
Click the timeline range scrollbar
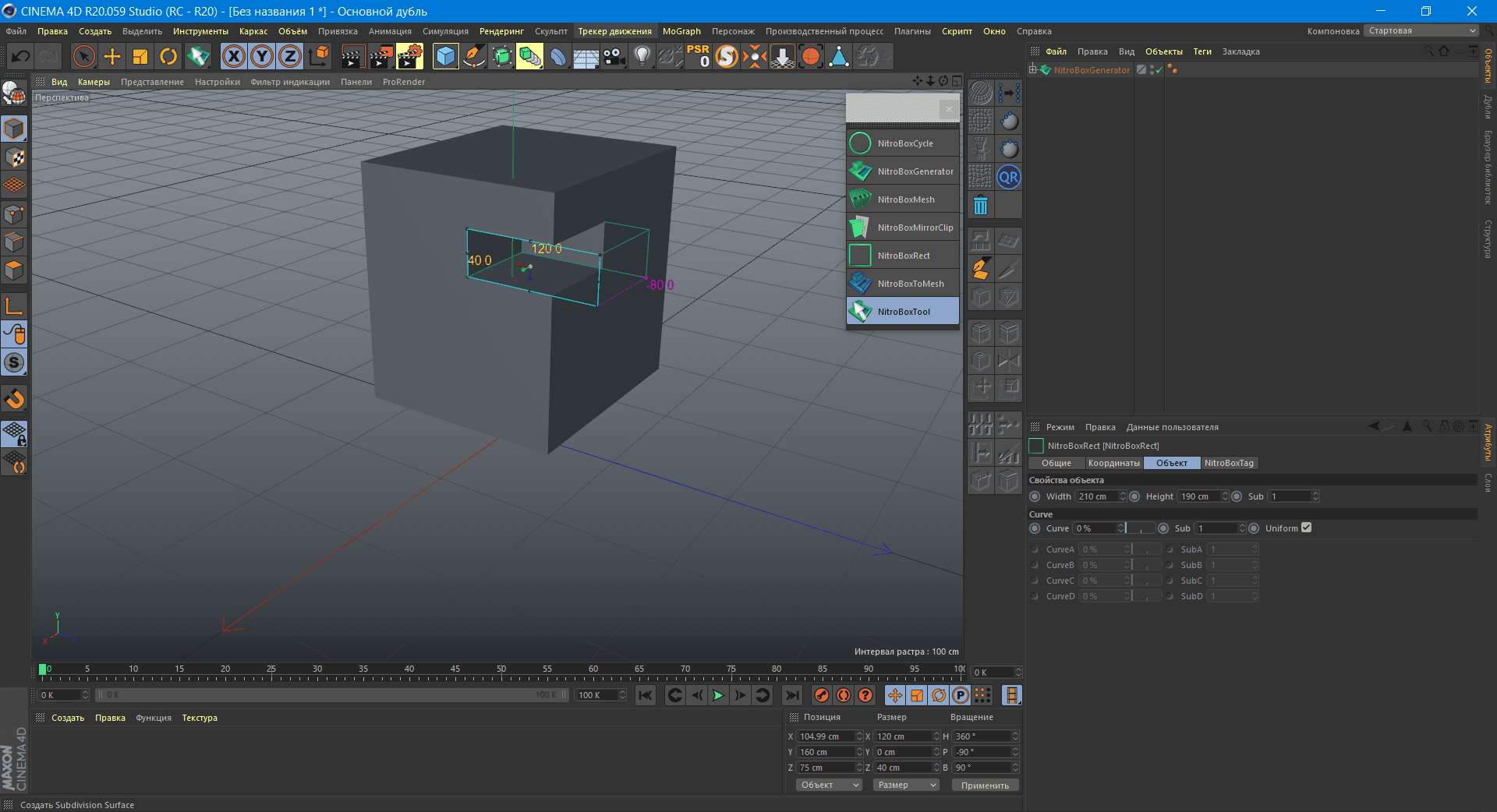331,695
